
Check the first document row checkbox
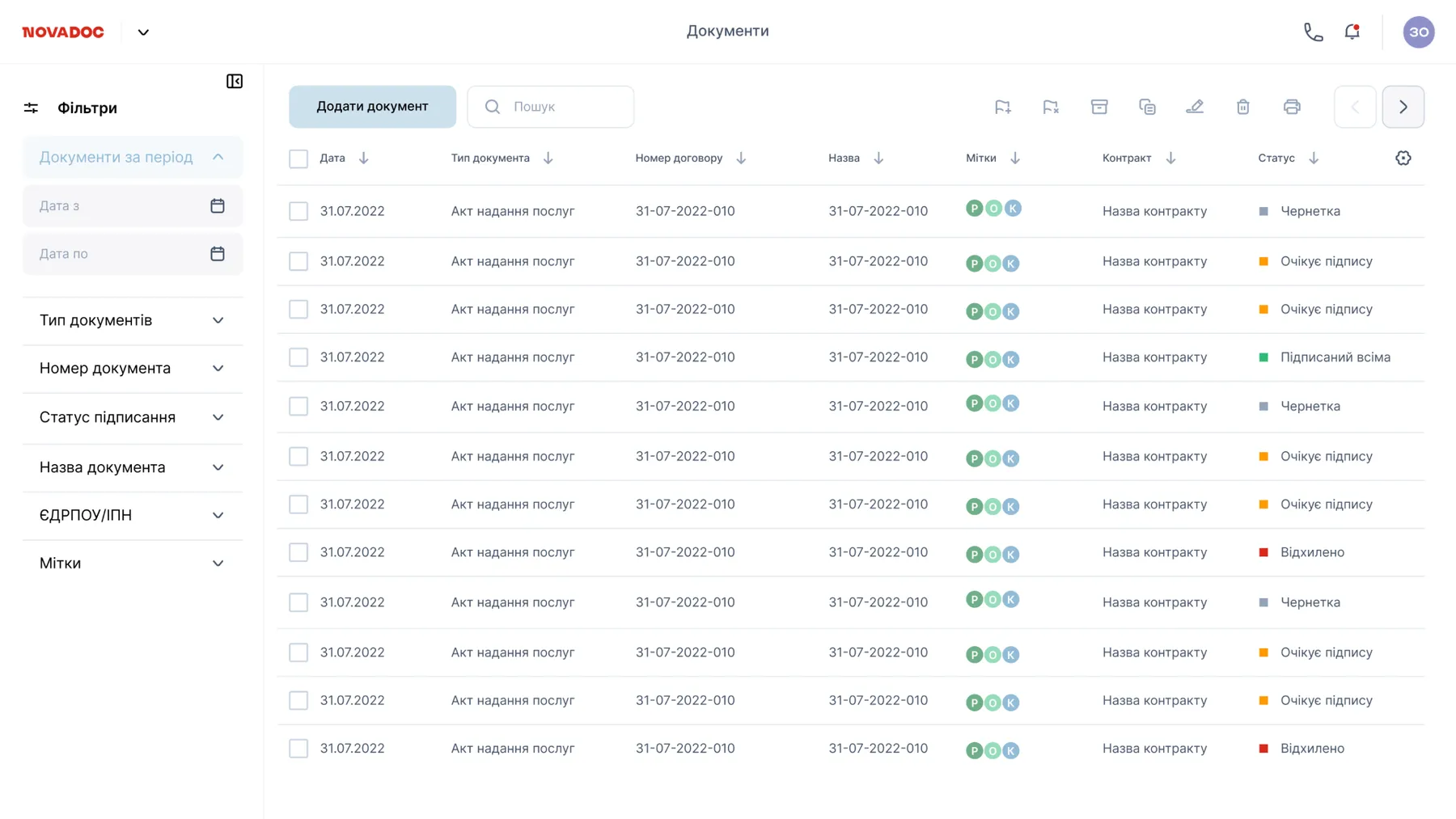click(298, 211)
